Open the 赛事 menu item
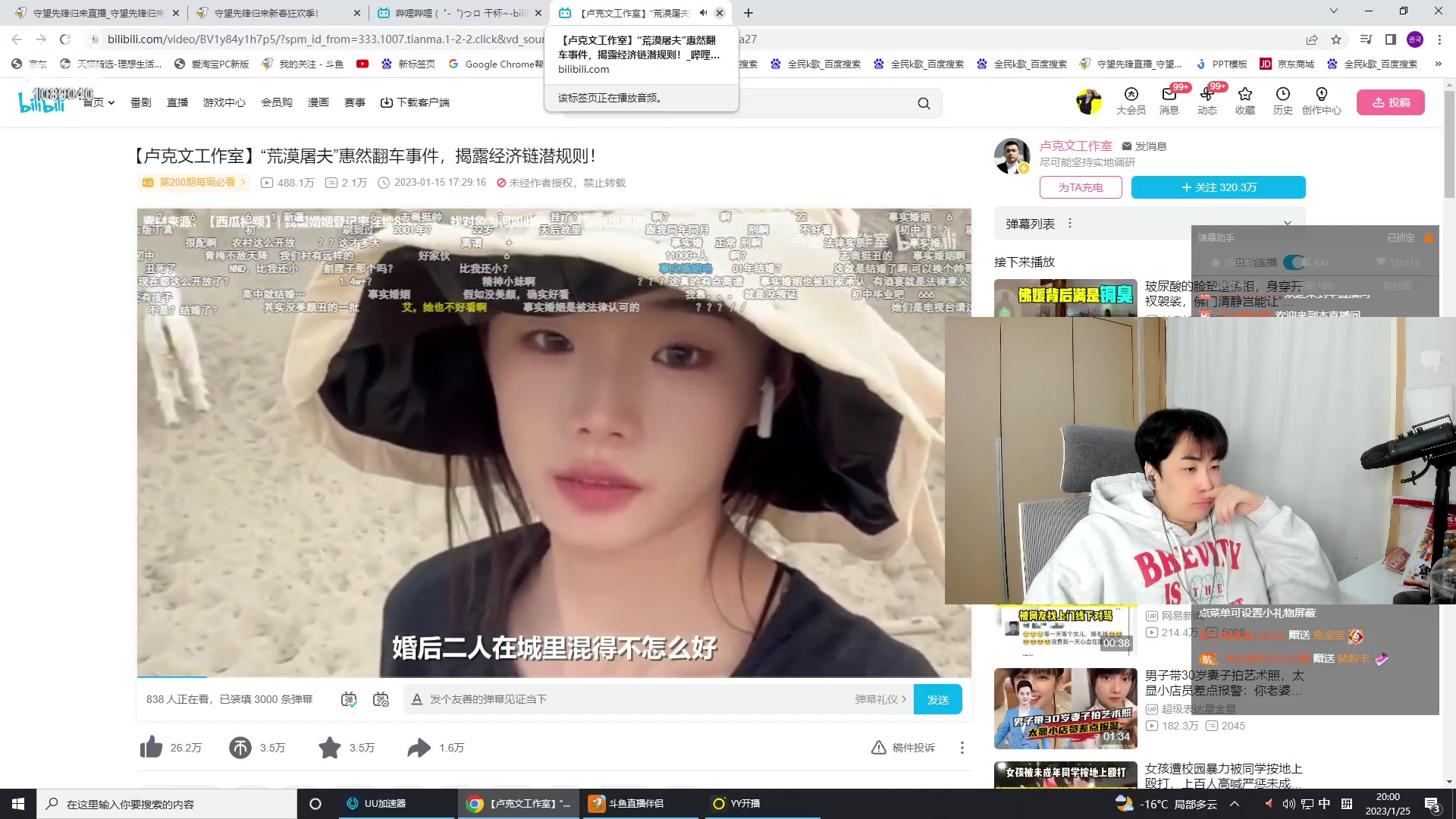This screenshot has width=1456, height=819. (x=355, y=102)
